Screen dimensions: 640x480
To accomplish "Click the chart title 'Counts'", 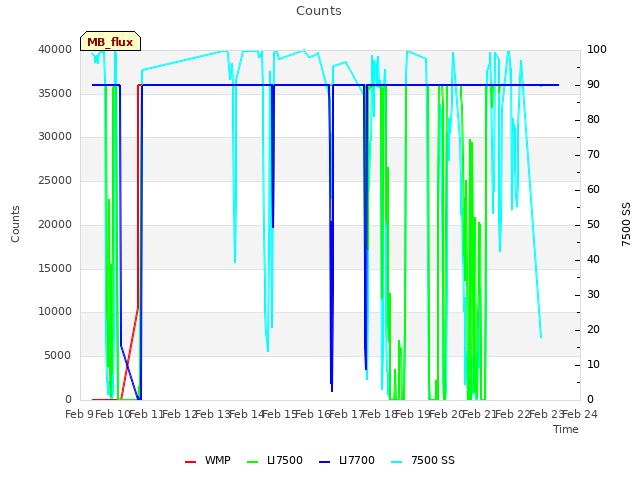I will click(x=319, y=11).
